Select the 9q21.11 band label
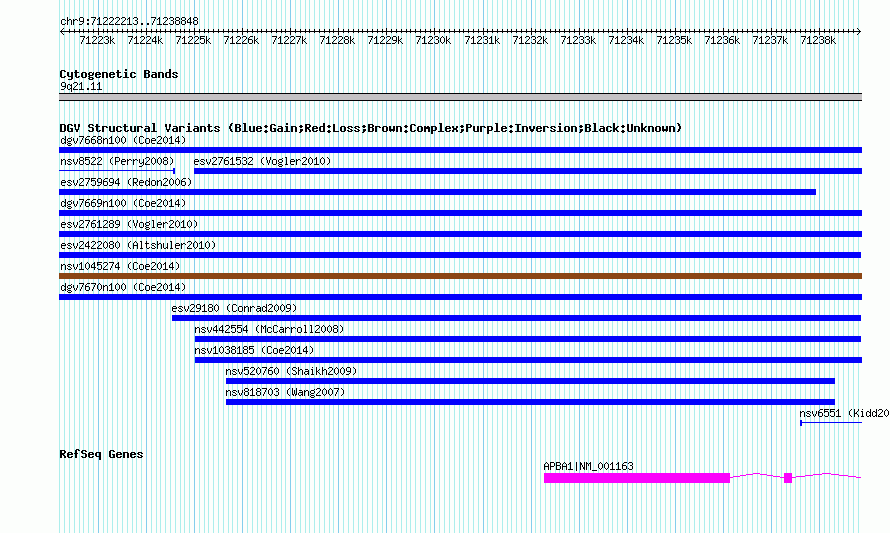 click(x=81, y=86)
